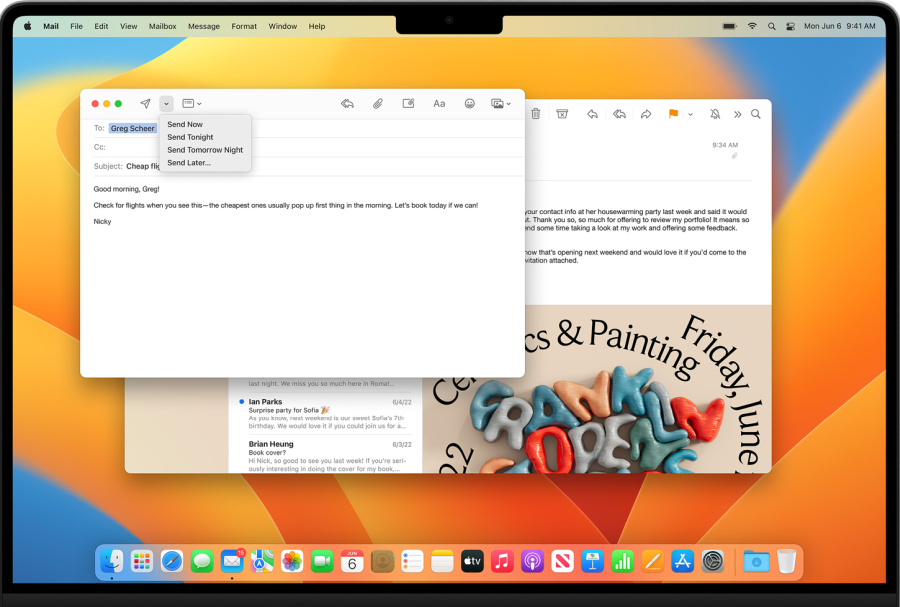This screenshot has height=607, width=900.
Task: Show format bar with the Aa icon
Action: click(439, 103)
